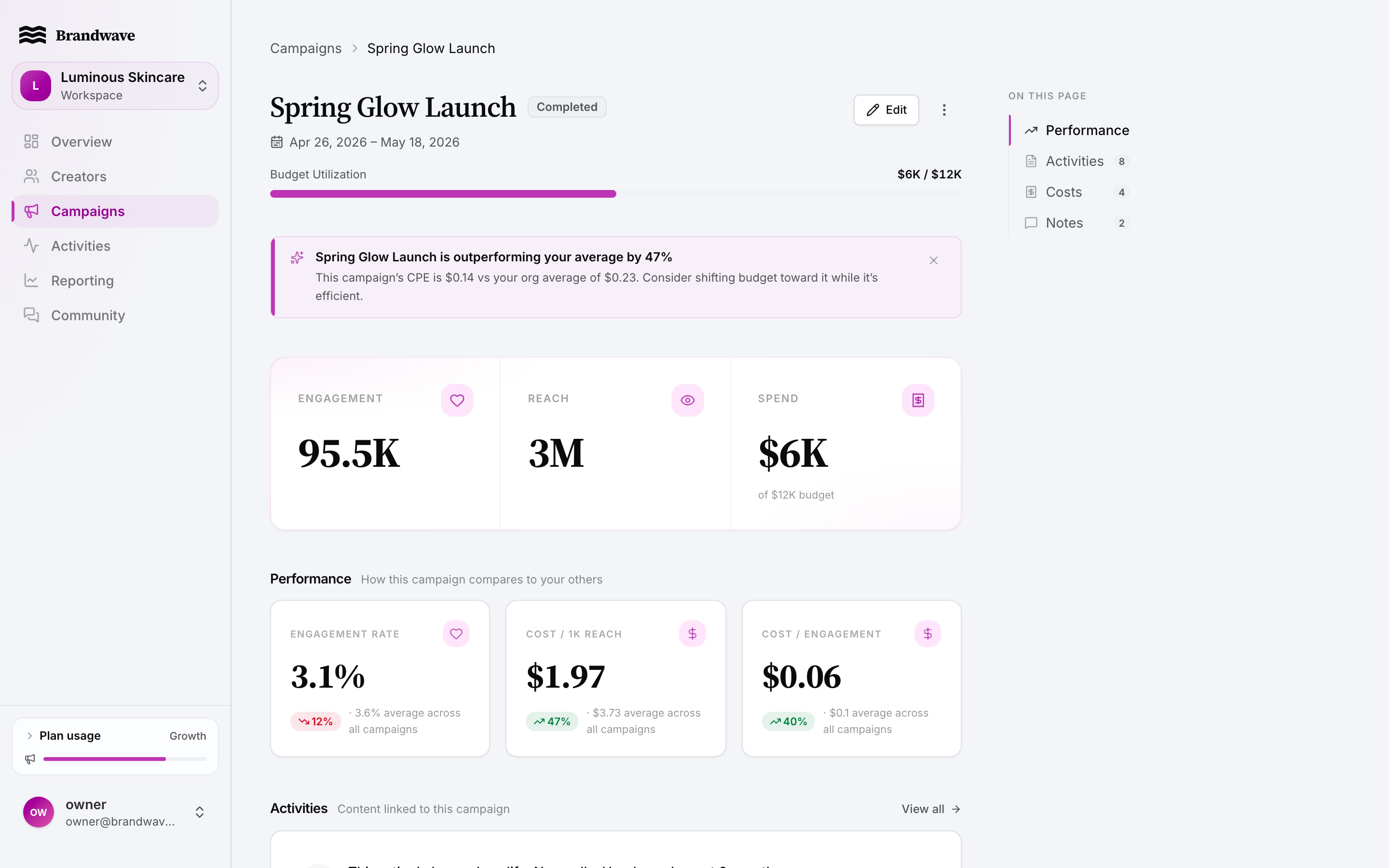Click the 3M reach value

556,453
